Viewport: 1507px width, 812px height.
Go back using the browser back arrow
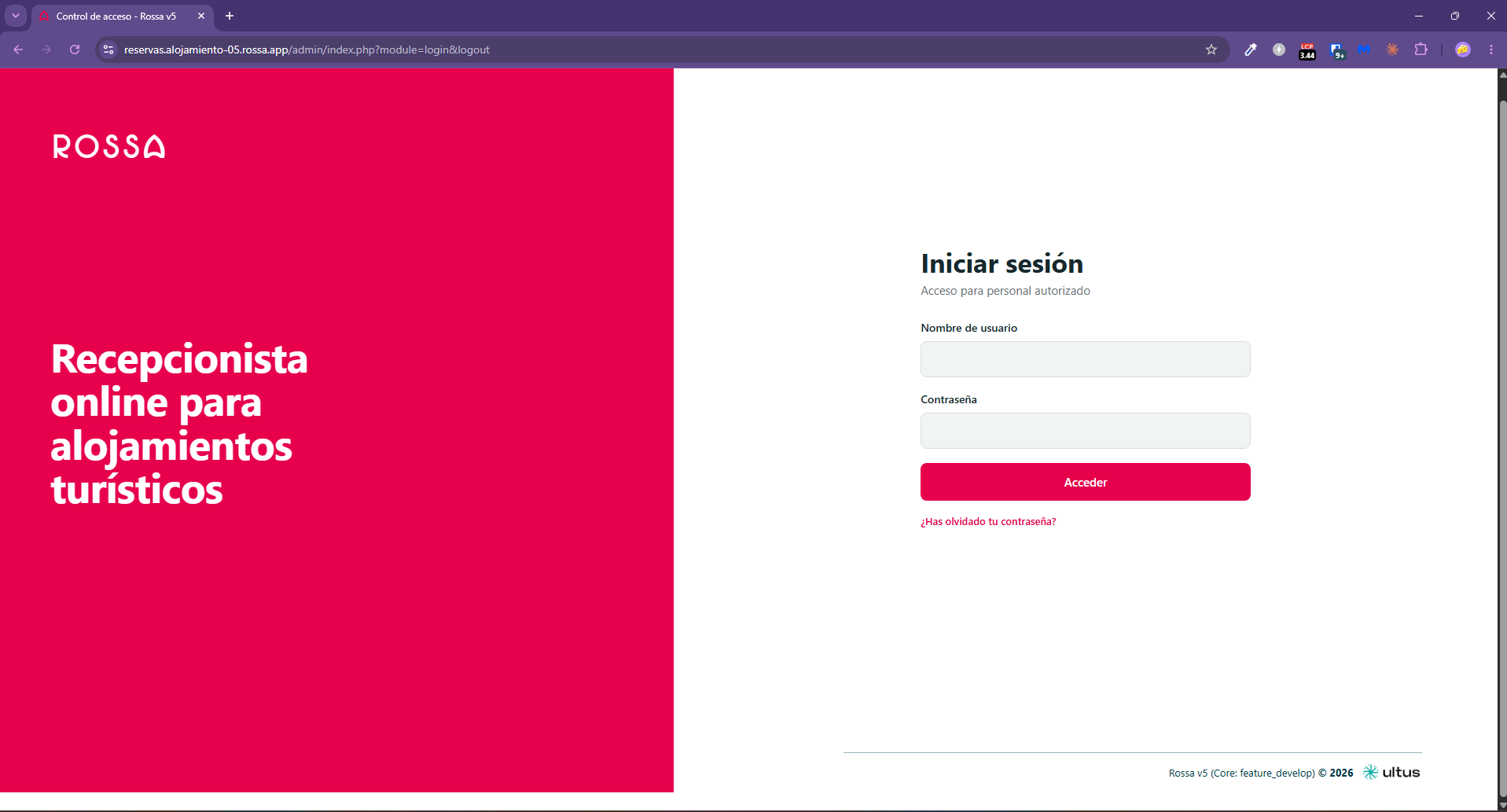[18, 50]
